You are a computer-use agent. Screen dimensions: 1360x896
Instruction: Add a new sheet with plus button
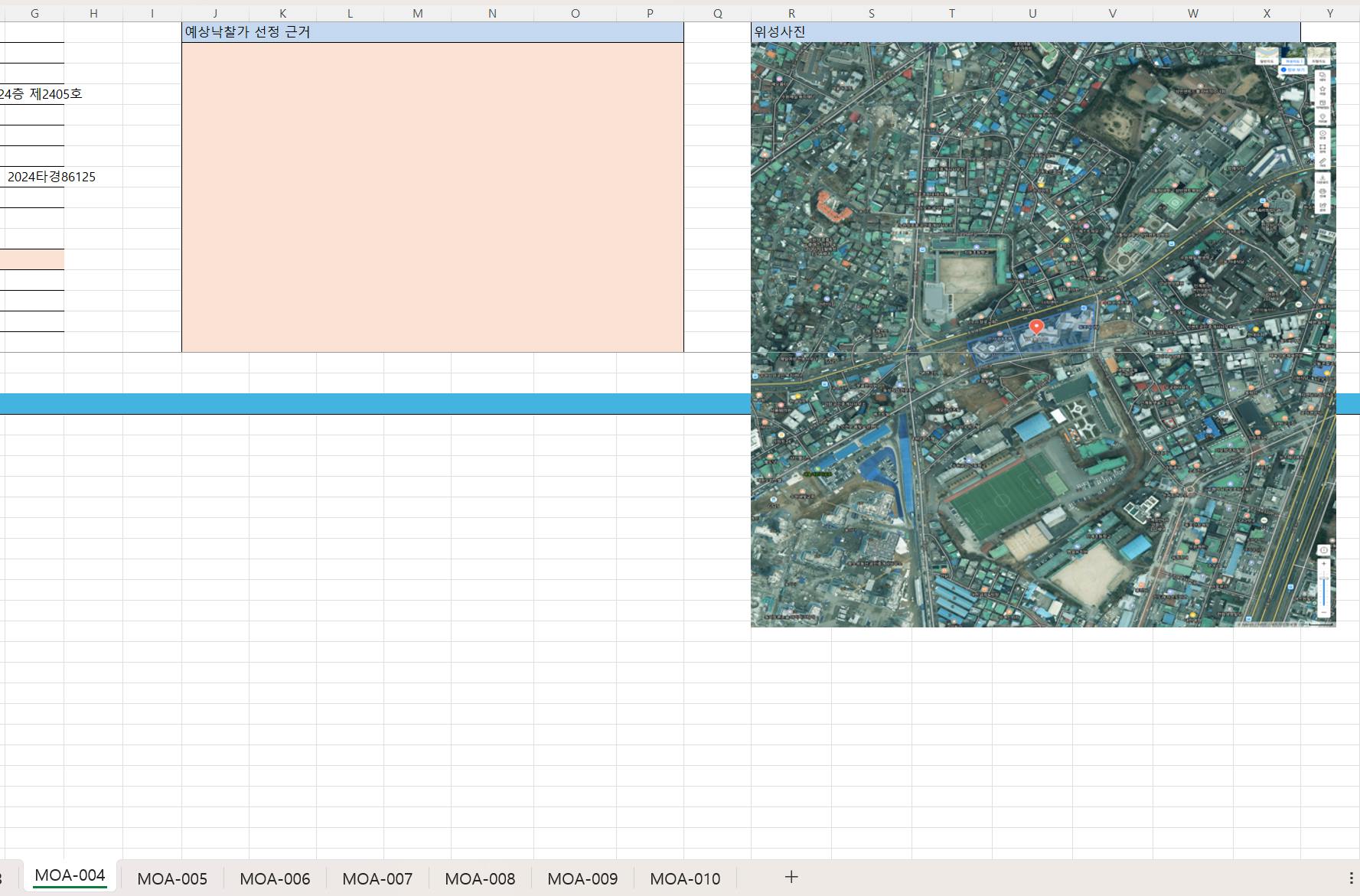[x=791, y=877]
